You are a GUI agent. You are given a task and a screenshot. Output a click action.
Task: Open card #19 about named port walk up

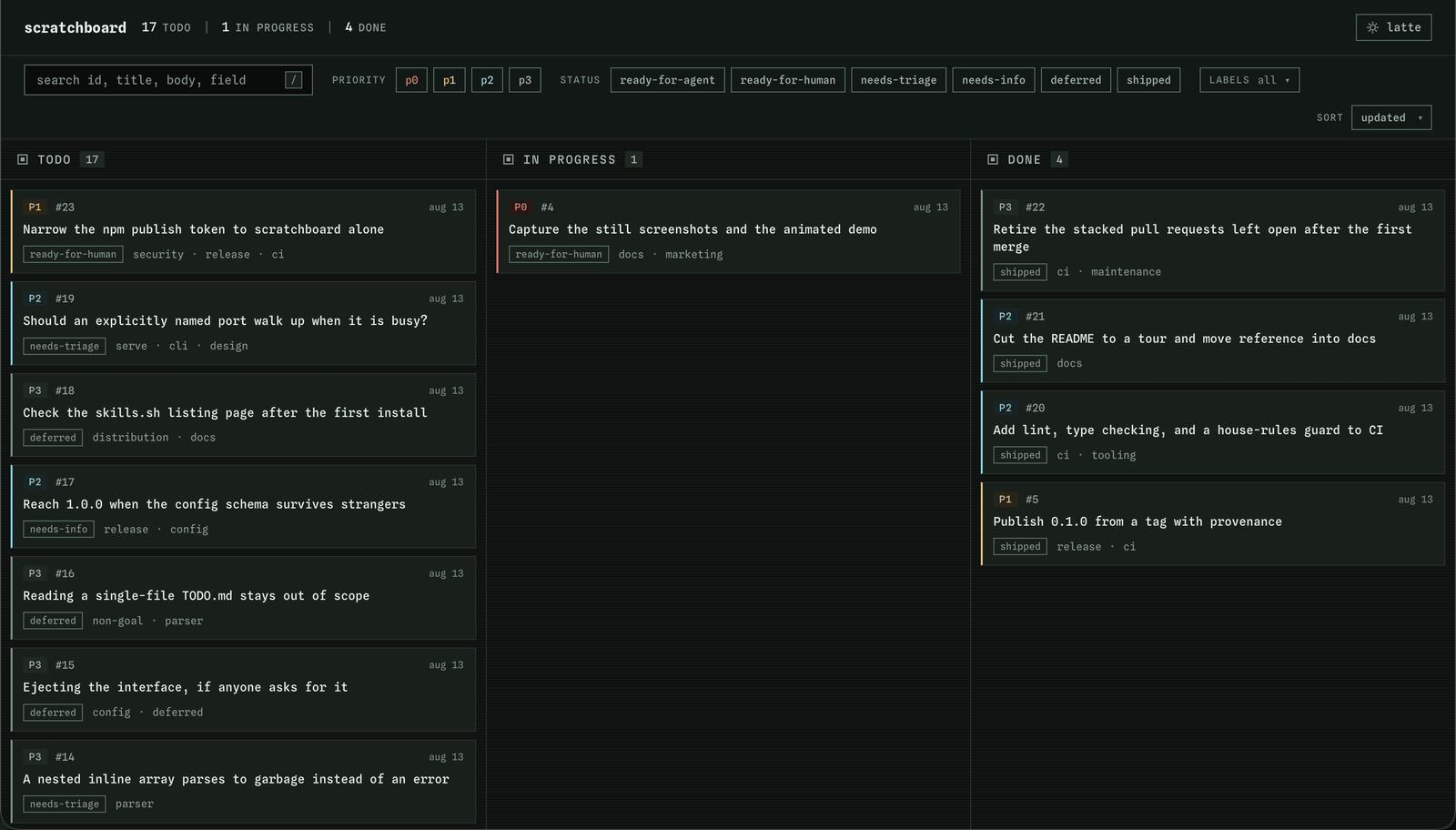pyautogui.click(x=243, y=323)
